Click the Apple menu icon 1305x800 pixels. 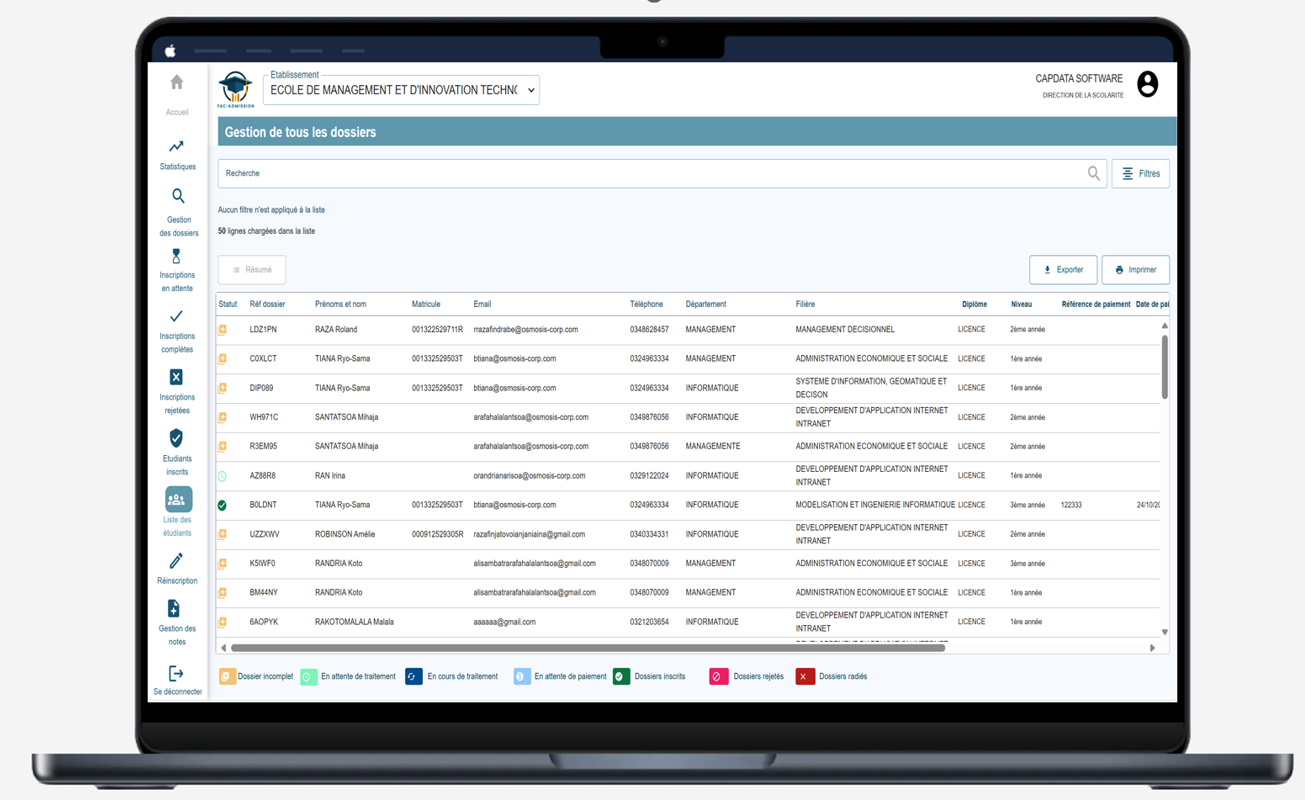(x=170, y=50)
